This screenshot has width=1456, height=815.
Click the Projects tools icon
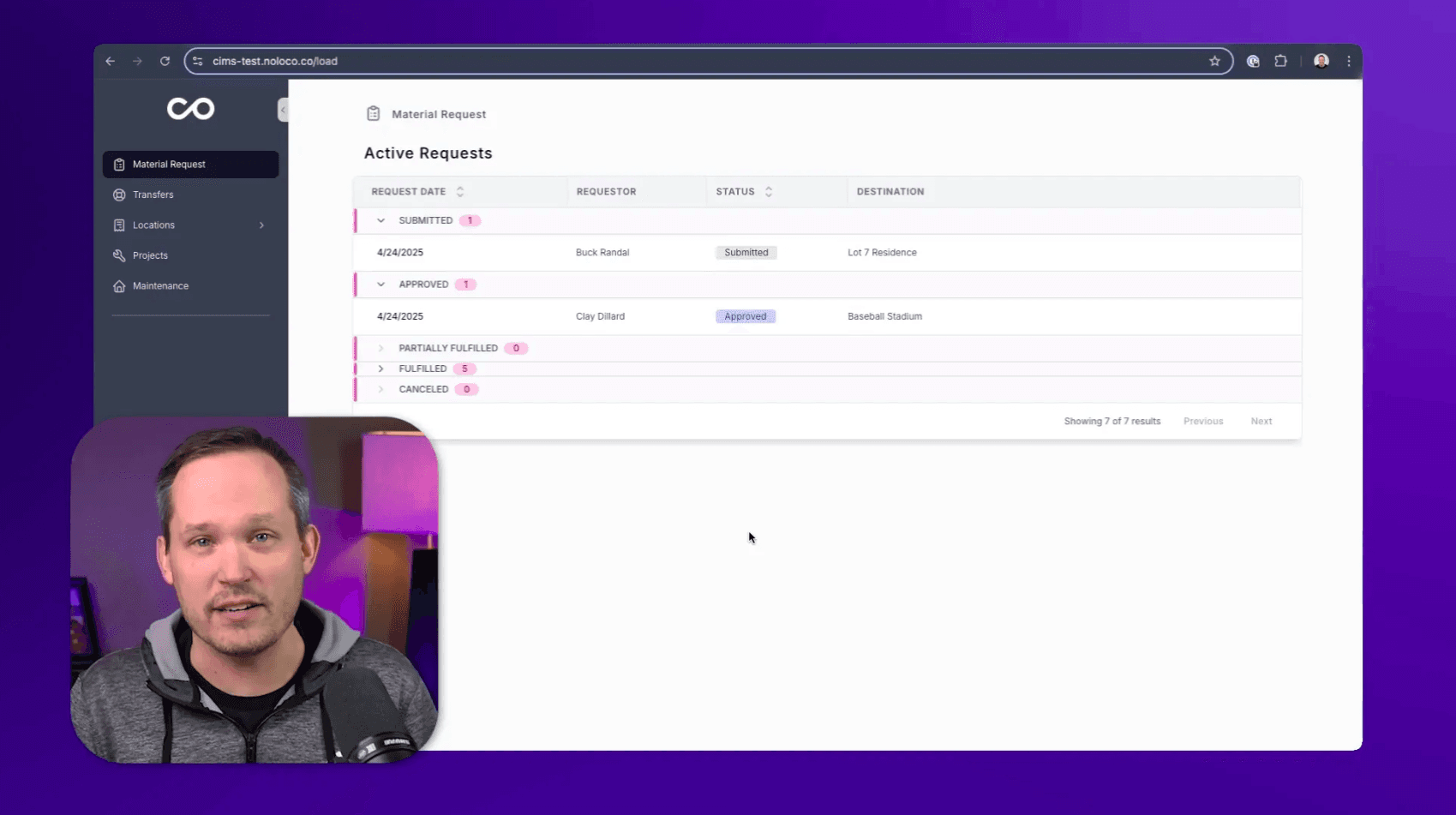pos(119,255)
